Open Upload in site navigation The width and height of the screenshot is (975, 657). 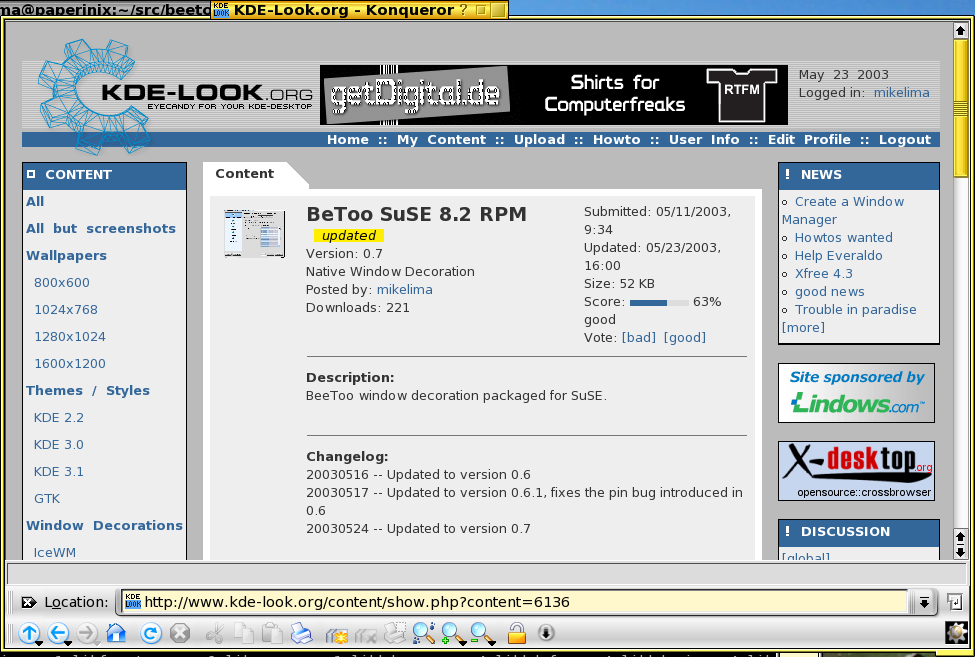tap(539, 140)
